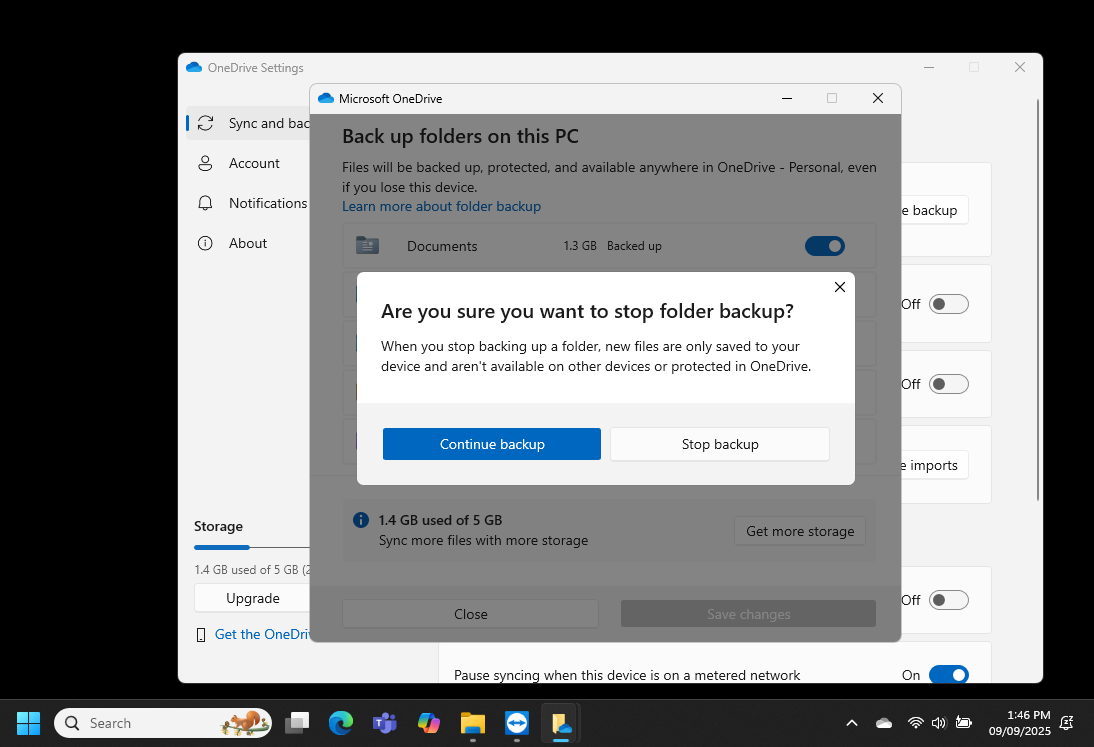Click the Documents folder icon
The width and height of the screenshot is (1094, 747).
pyautogui.click(x=367, y=246)
